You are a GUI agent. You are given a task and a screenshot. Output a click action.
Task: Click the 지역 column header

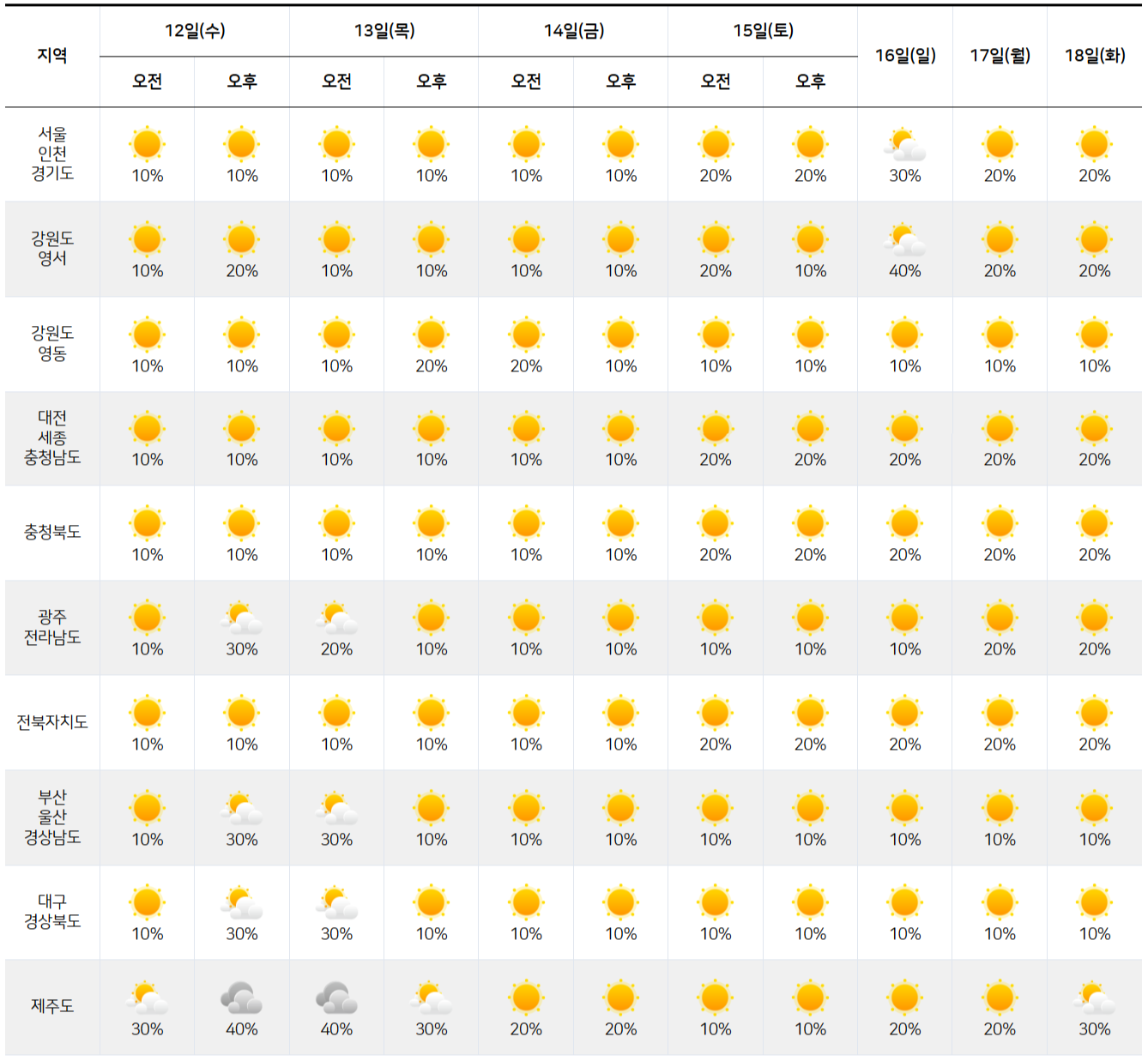(52, 56)
